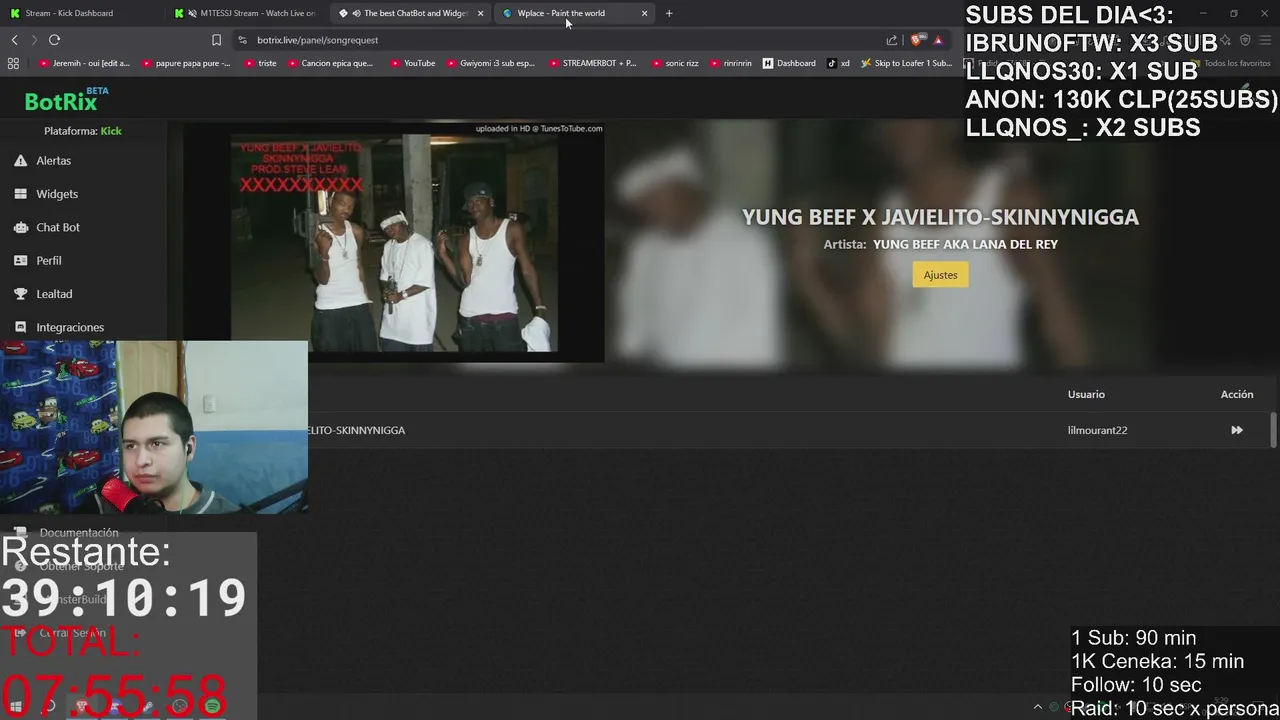Viewport: 1280px width, 720px height.
Task: Open the Skip to Loafer bookmark
Action: point(906,63)
